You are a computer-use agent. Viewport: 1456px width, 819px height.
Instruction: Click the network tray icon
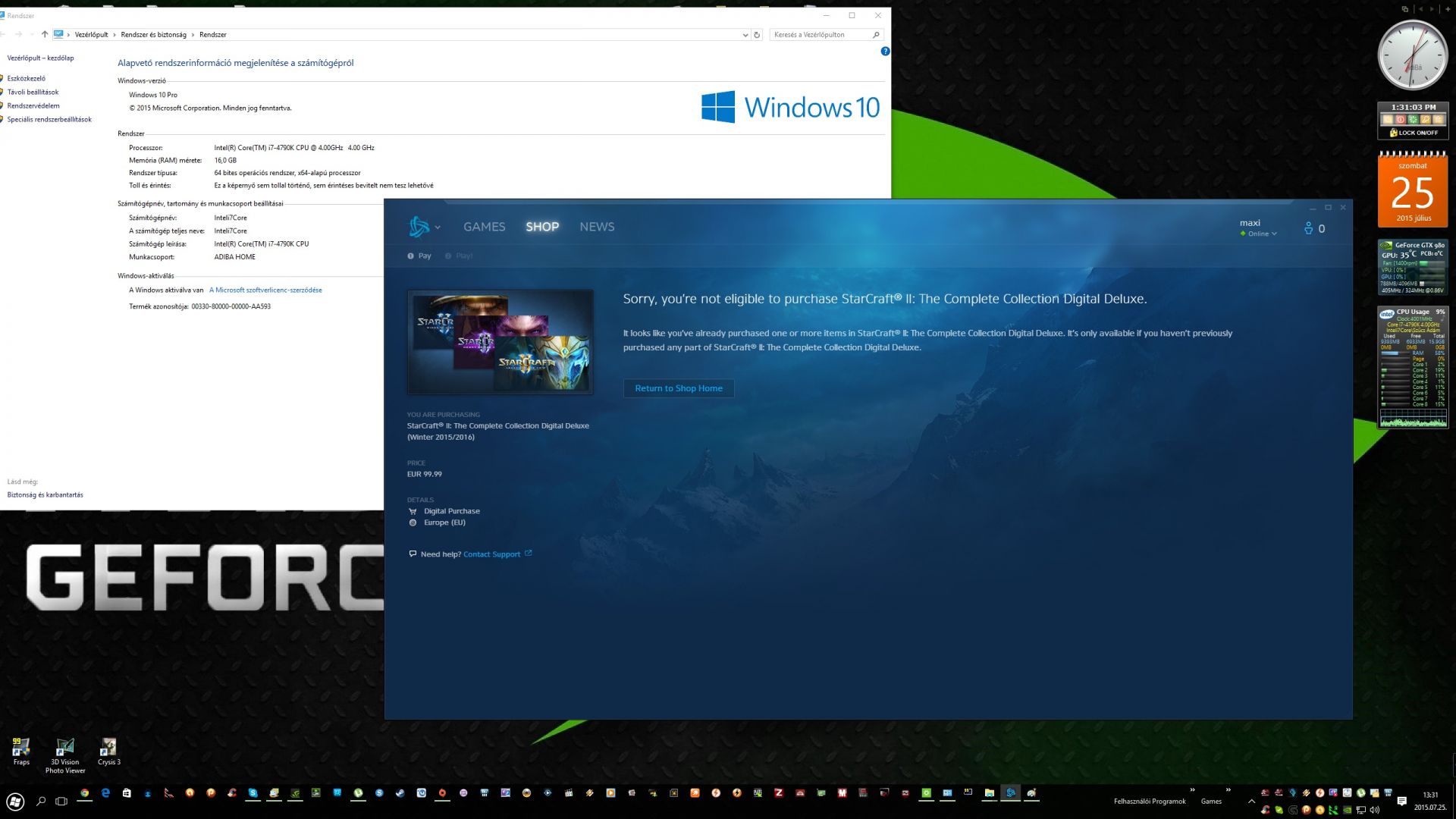[1360, 809]
